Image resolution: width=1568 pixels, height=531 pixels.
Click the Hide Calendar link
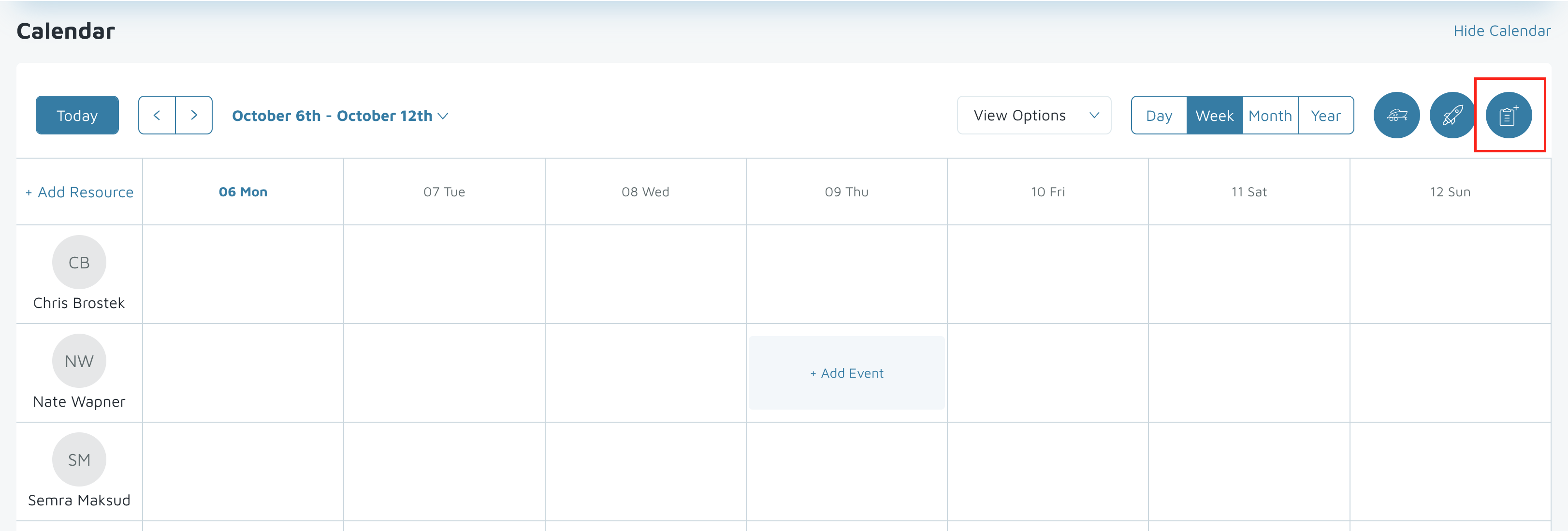tap(1501, 30)
